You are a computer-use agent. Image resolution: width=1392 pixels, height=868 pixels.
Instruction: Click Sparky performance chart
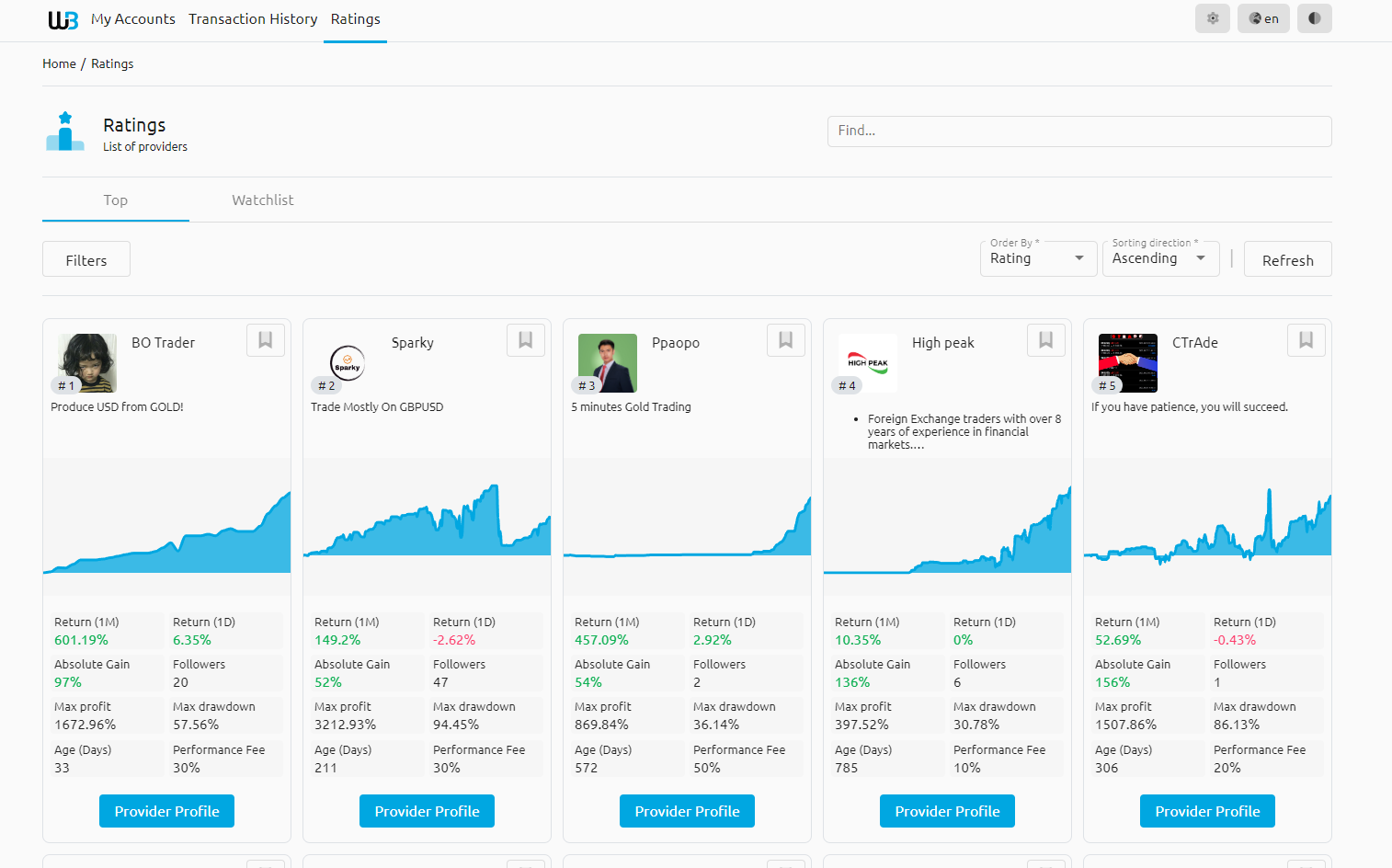427,527
